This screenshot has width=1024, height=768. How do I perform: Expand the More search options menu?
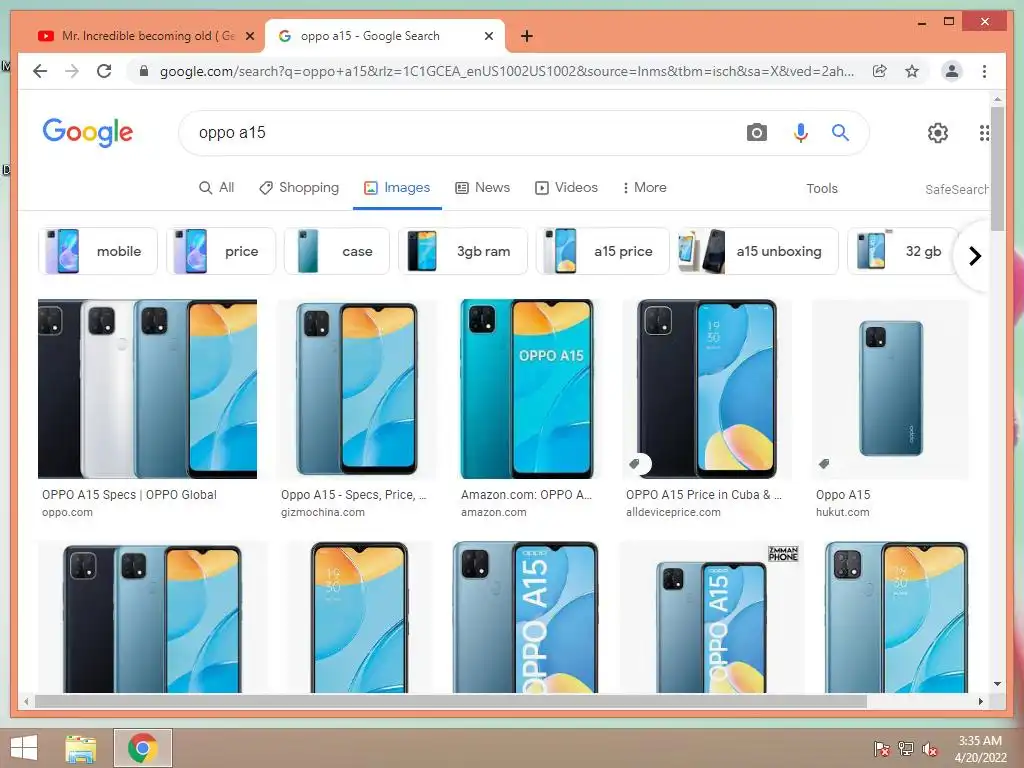click(644, 187)
